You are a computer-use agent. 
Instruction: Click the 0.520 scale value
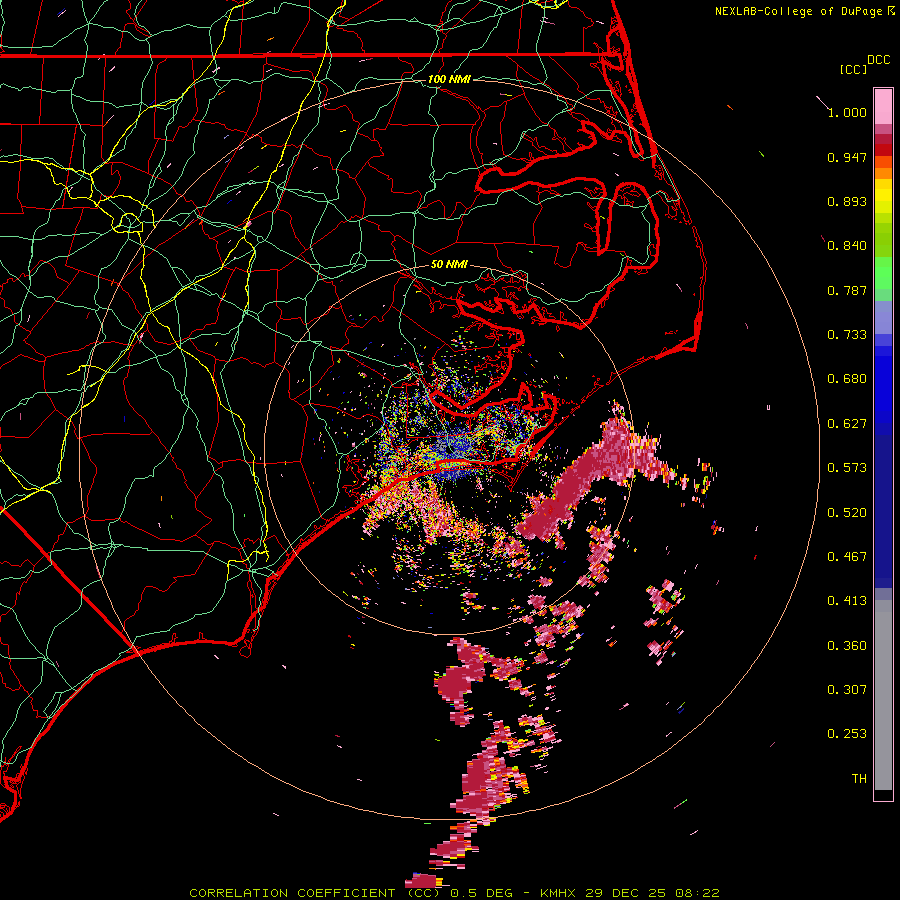[847, 513]
